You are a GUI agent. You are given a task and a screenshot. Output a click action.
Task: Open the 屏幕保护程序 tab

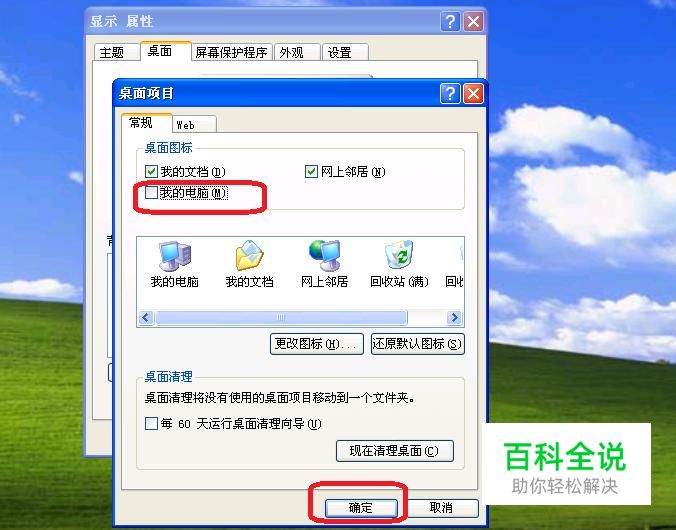[x=232, y=53]
